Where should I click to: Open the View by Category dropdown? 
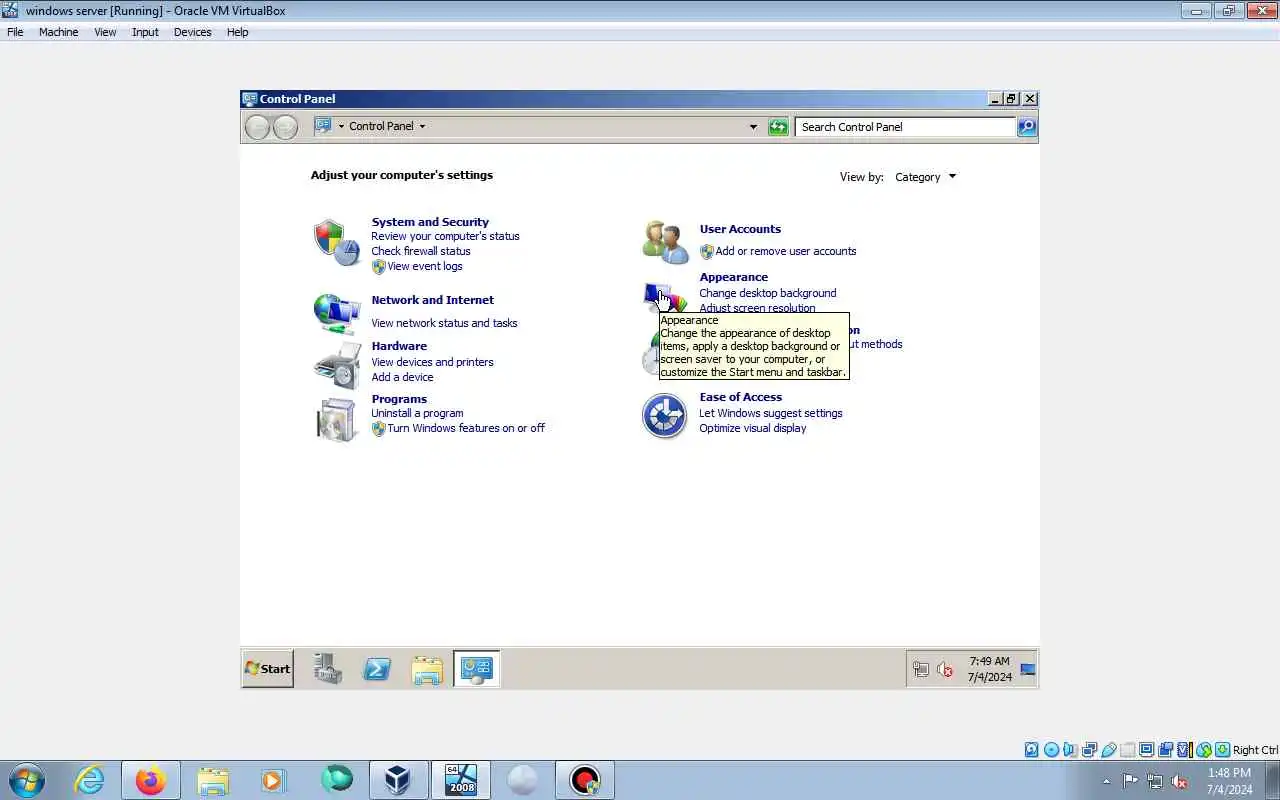click(x=925, y=177)
